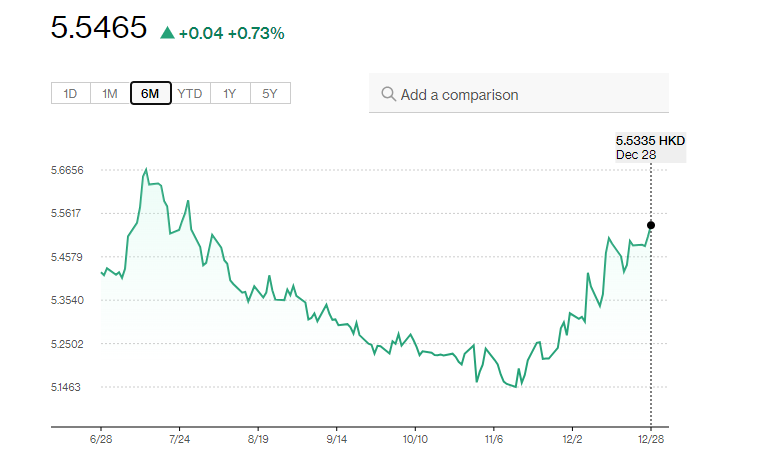Click the 5.1463 y-axis value
The image size is (764, 469).
tap(68, 387)
